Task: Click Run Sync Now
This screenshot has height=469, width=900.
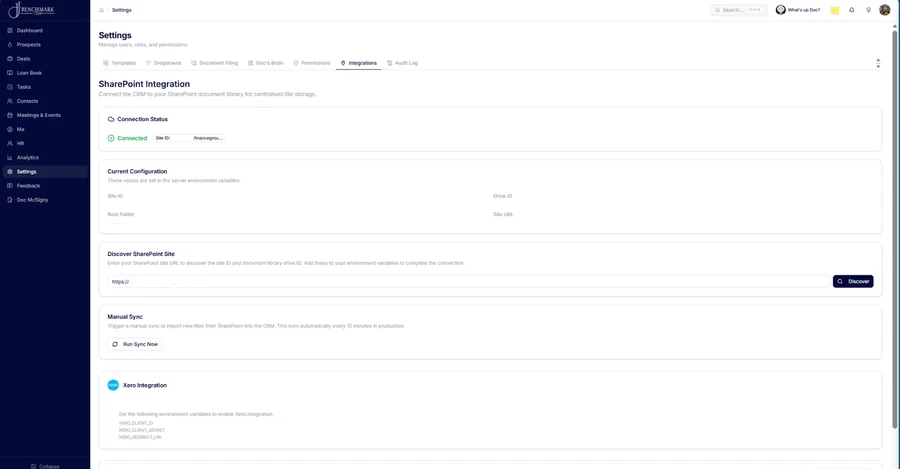Action: coord(135,344)
